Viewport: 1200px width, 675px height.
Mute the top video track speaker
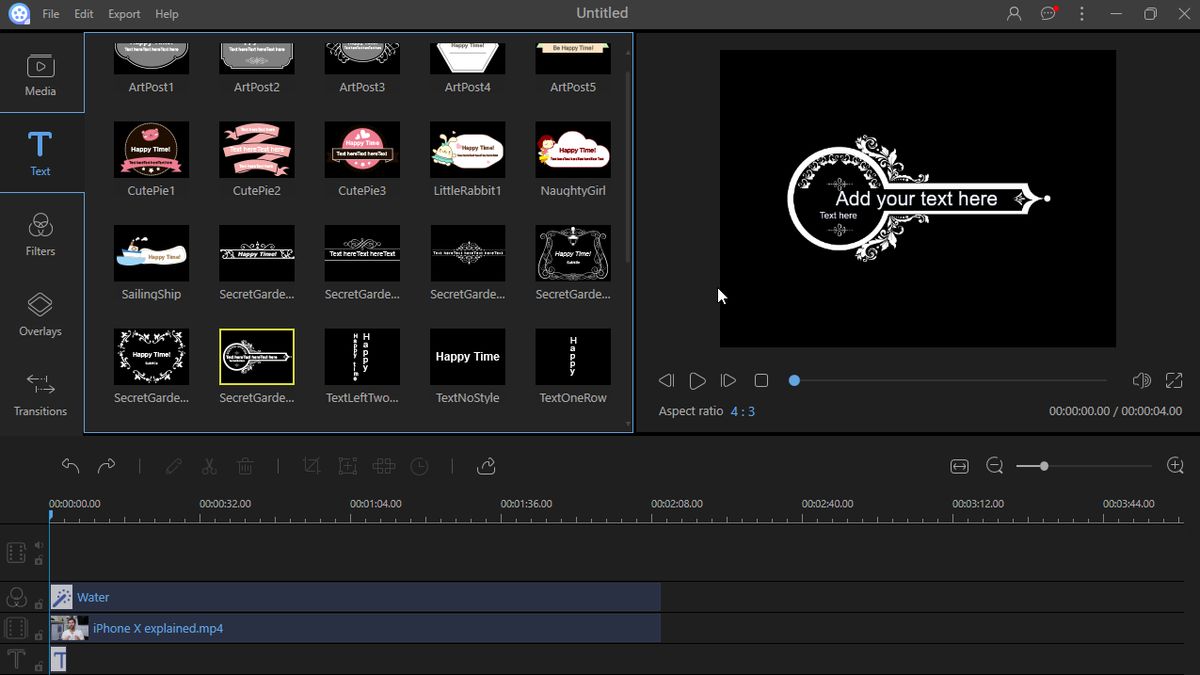click(x=39, y=546)
